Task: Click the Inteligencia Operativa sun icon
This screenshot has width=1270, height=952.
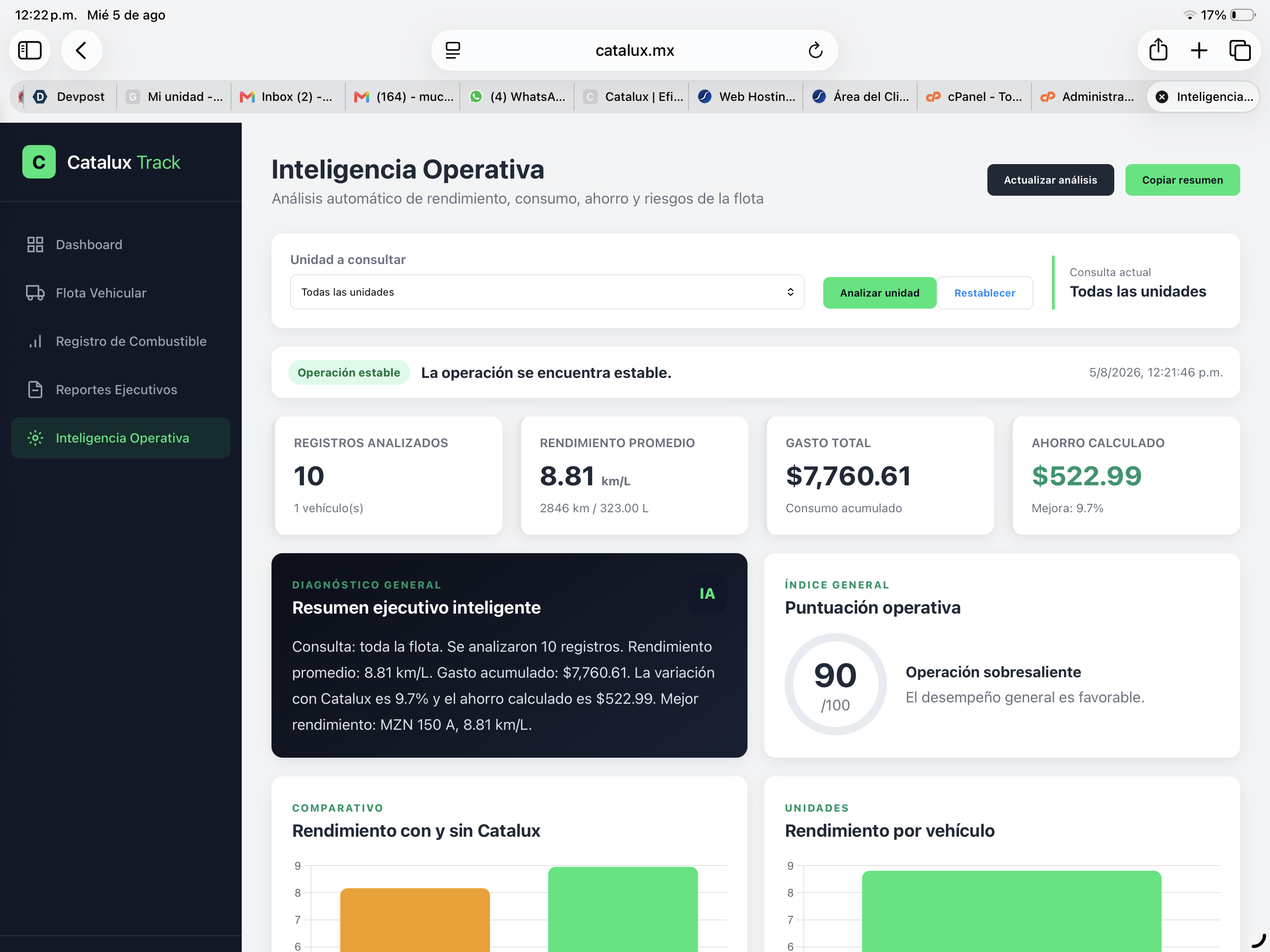Action: tap(35, 438)
